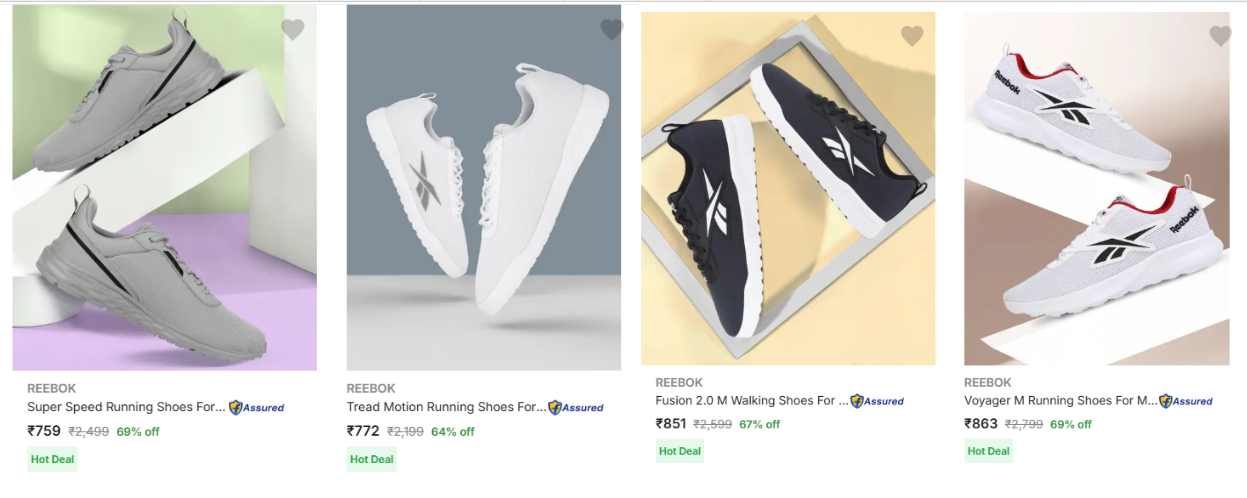This screenshot has width=1247, height=498.
Task: Open the grey Super Speed shoes image
Action: point(164,190)
